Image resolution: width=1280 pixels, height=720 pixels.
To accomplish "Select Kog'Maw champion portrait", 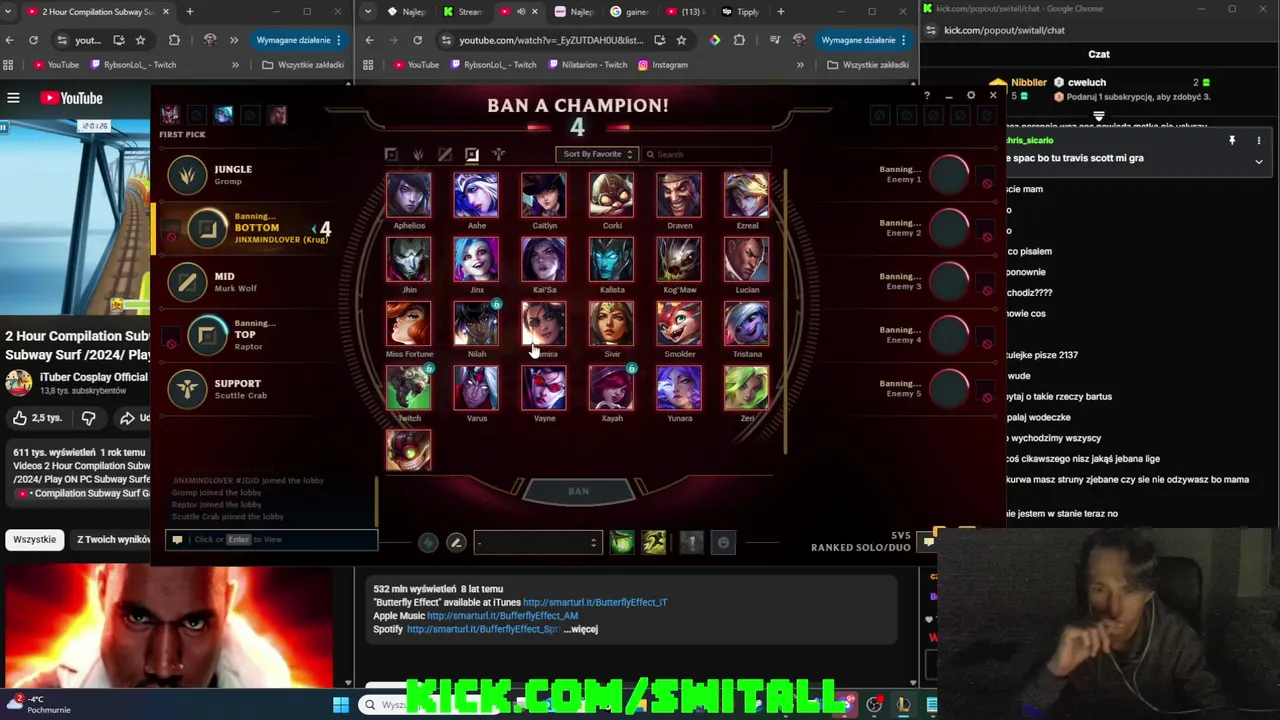I will pos(679,259).
